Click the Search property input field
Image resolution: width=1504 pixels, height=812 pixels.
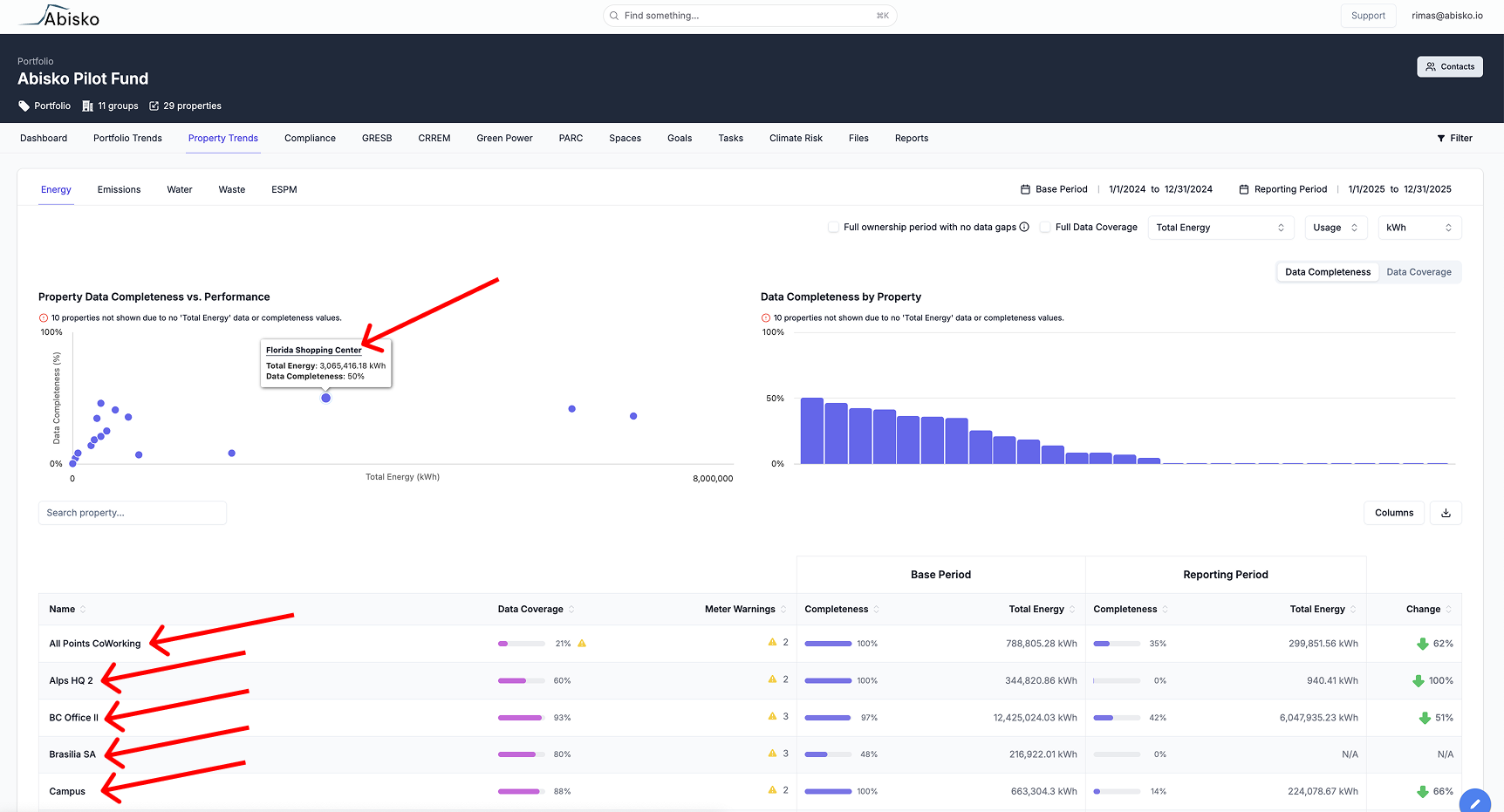point(133,513)
